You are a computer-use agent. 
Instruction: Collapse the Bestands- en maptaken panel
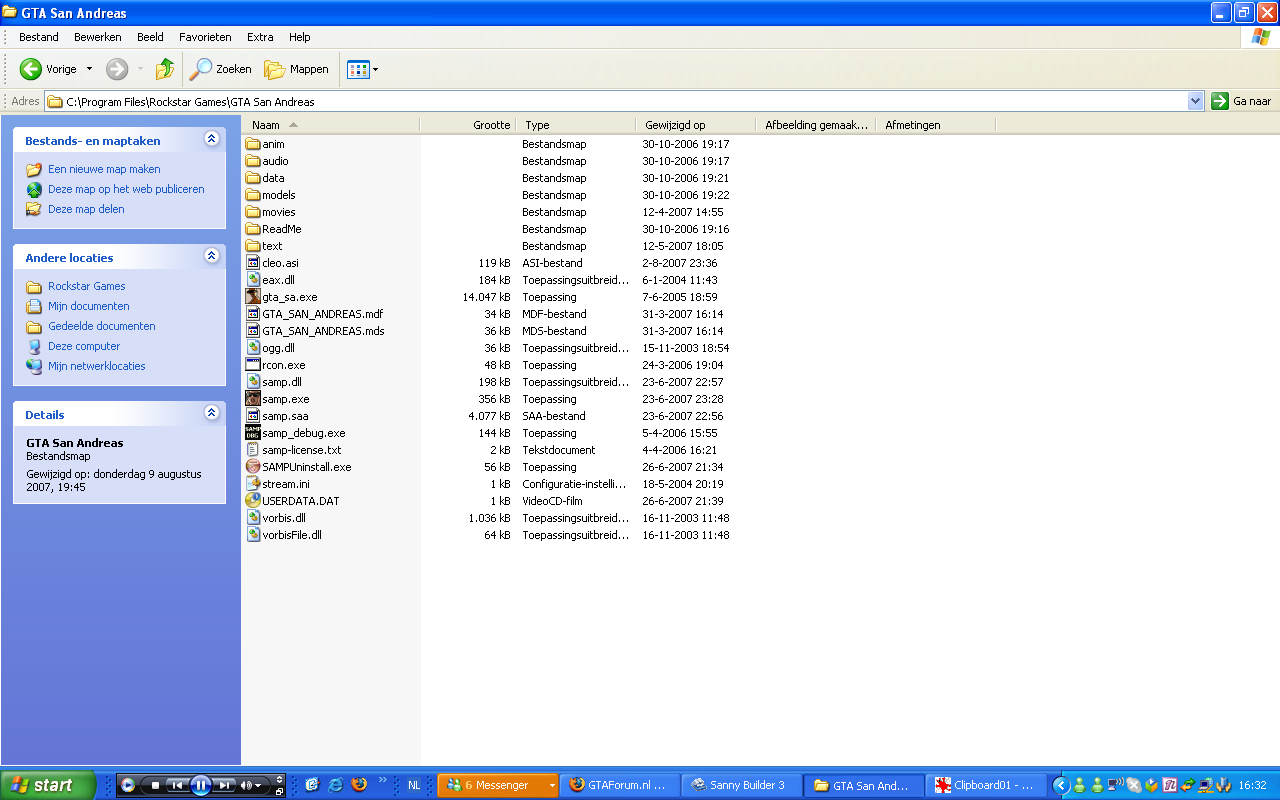tap(211, 139)
